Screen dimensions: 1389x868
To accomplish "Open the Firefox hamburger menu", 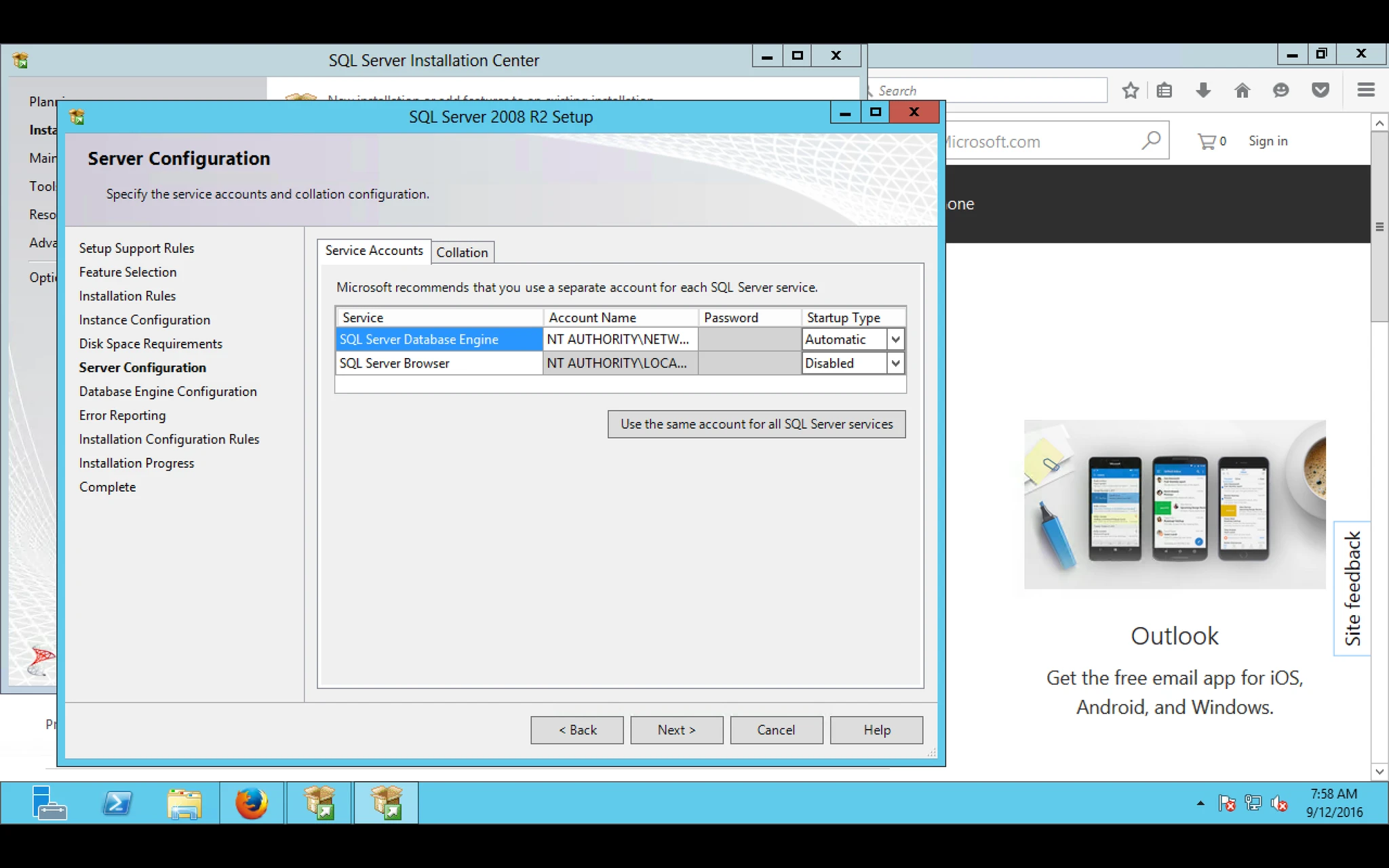I will pos(1366,90).
